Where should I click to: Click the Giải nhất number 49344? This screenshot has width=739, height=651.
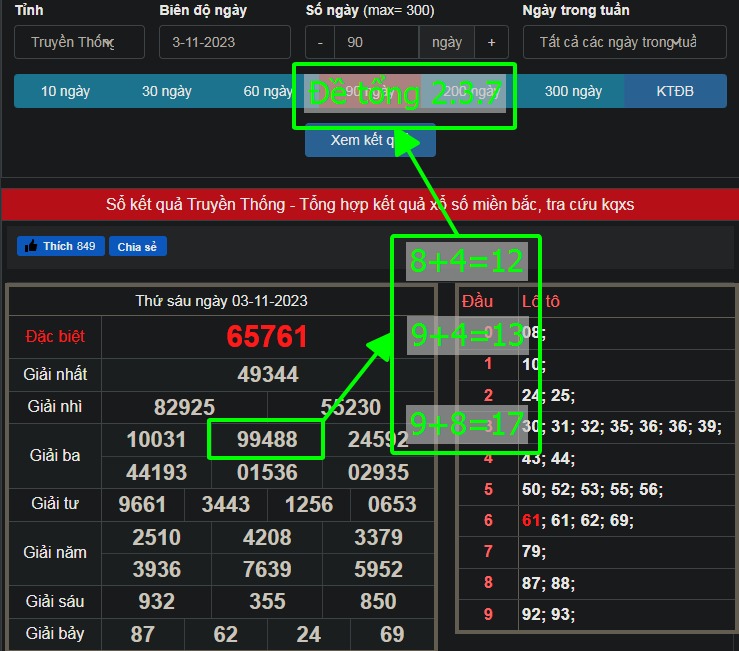click(267, 374)
